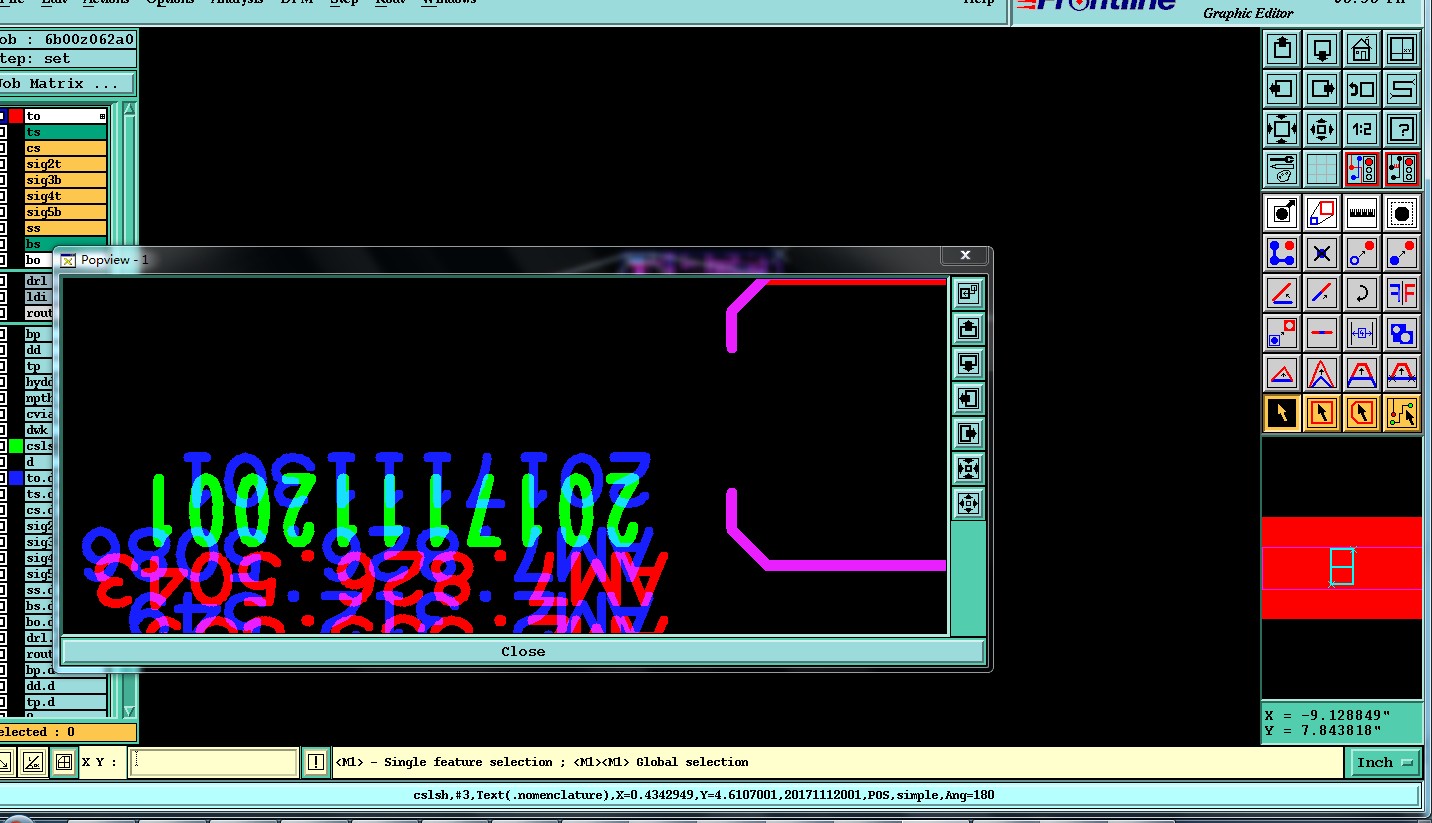Click the Popview pan down icon
Viewport: 1432px width, 823px height.
point(968,363)
